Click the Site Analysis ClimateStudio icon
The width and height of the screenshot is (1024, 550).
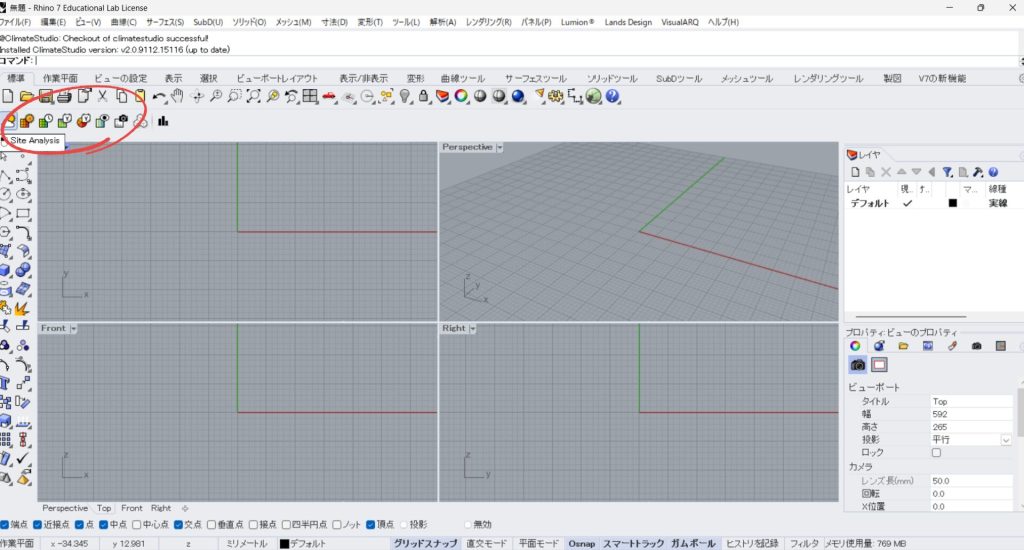point(10,121)
